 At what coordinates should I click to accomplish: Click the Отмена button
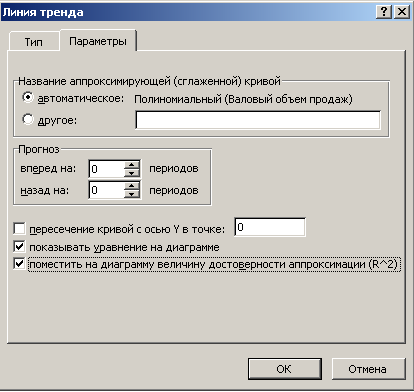coord(368,369)
